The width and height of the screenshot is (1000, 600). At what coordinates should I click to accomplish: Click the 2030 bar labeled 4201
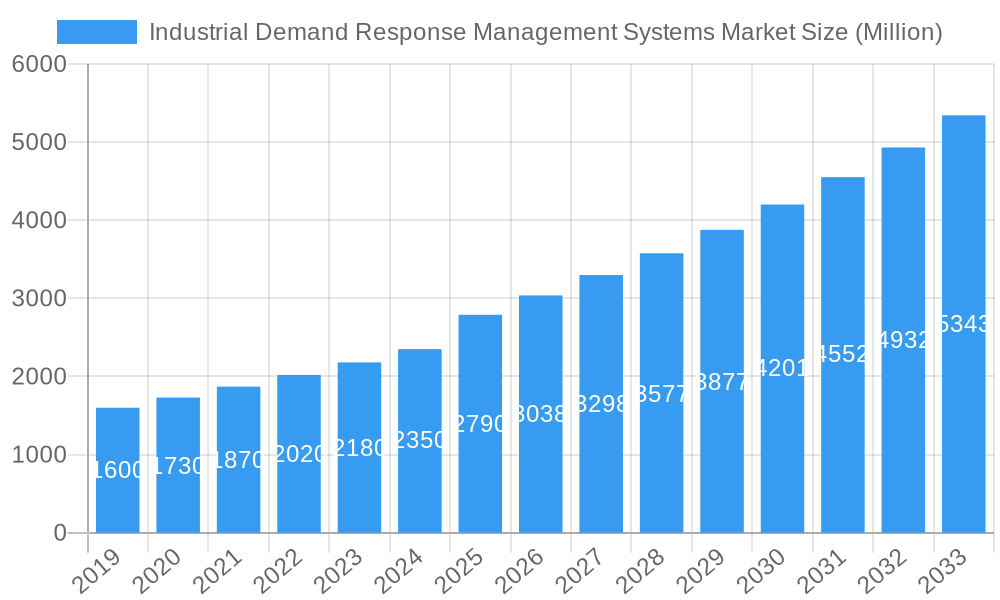(781, 365)
